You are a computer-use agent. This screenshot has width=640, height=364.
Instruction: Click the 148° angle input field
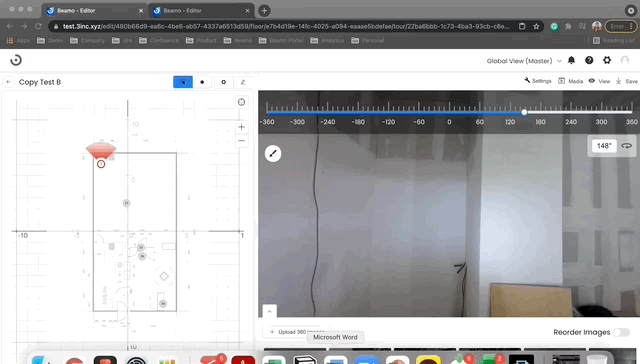[x=604, y=146]
